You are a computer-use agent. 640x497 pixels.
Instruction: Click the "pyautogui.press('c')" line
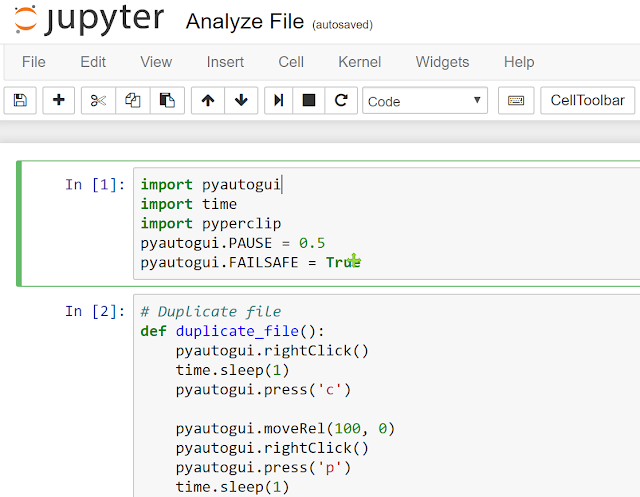[x=263, y=390]
